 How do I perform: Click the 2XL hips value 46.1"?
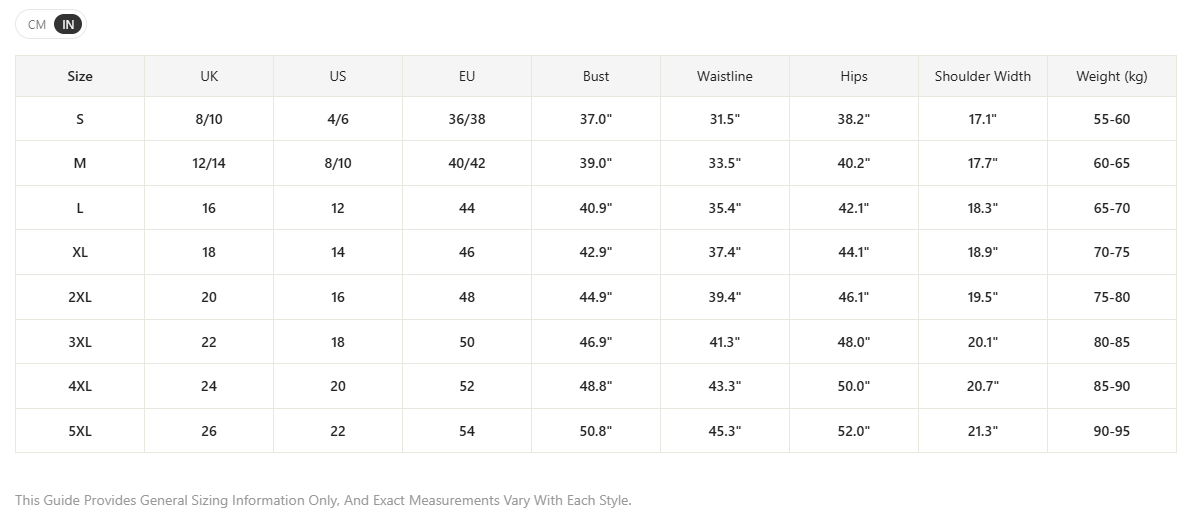click(854, 297)
